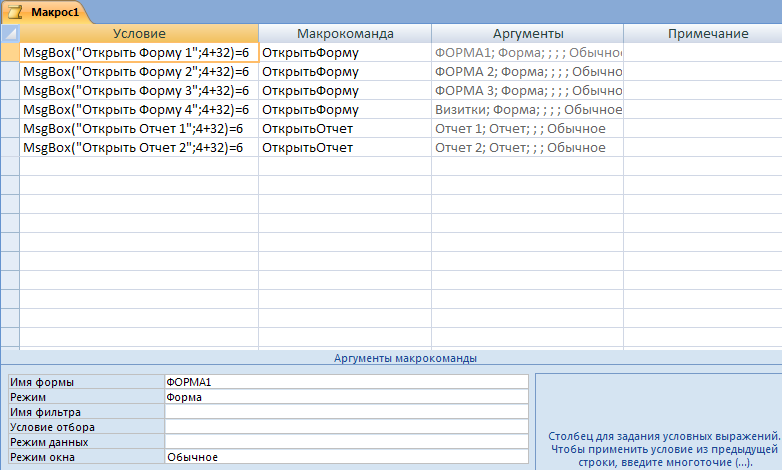Image resolution: width=782 pixels, height=470 pixels.
Task: Click the Режим окна field containing Обычное
Action: click(347, 457)
